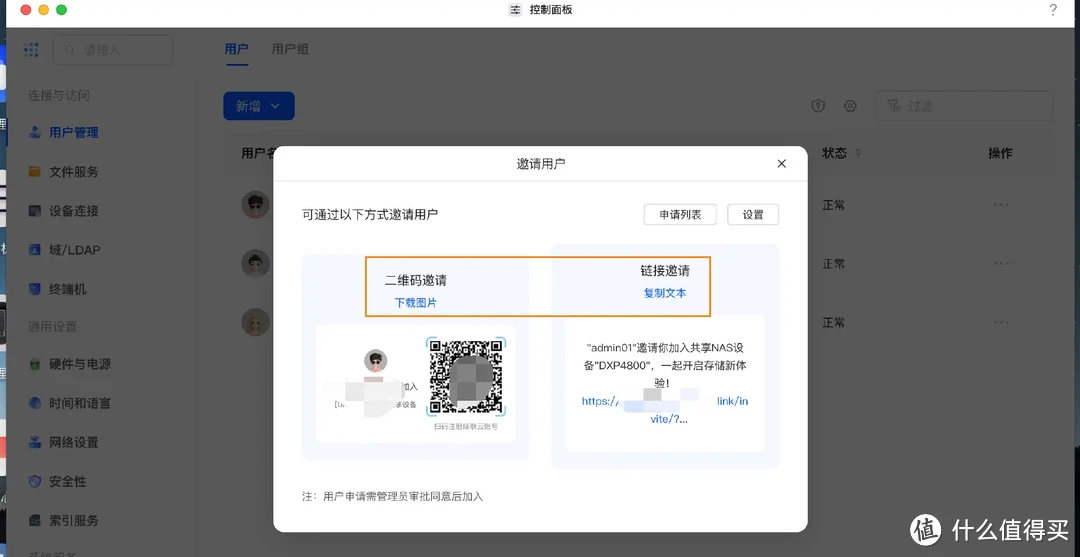Image resolution: width=1080 pixels, height=557 pixels.
Task: Click the help question mark icon
Action: tap(1053, 10)
